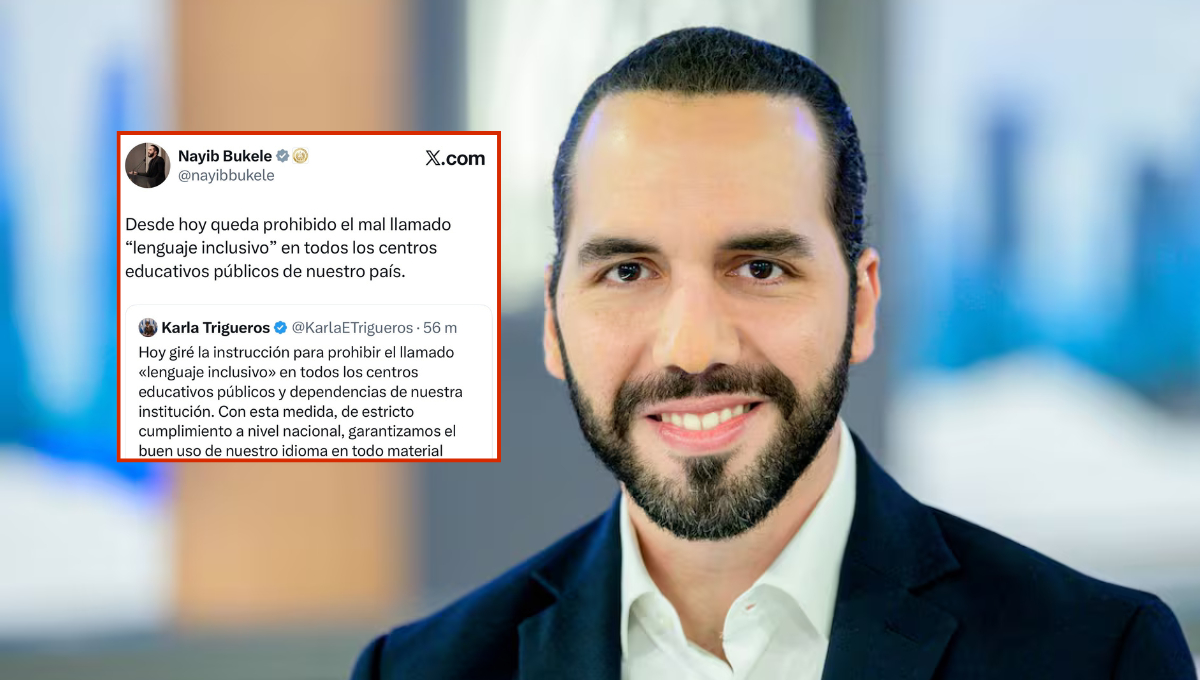
Task: Click the tweet text starting 'Desde hoy queda prohibido'
Action: 288,248
